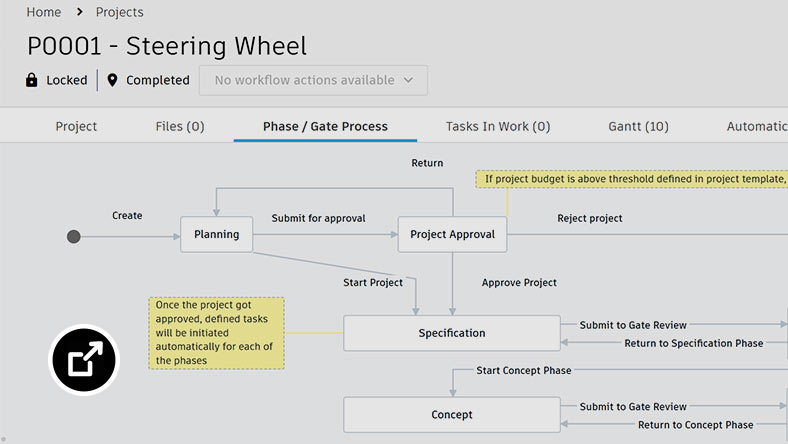Image resolution: width=788 pixels, height=444 pixels.
Task: Select the Project Approval state box
Action: click(x=452, y=235)
